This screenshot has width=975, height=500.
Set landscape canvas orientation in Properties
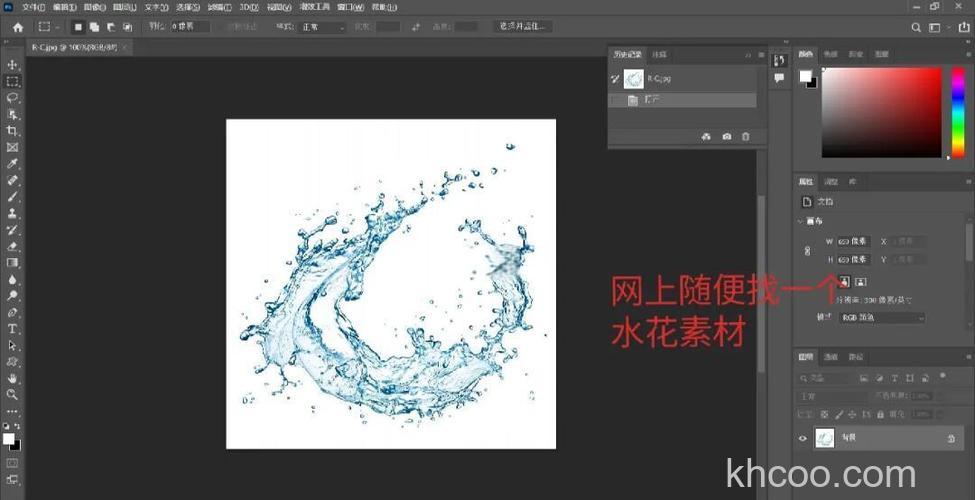coord(861,282)
